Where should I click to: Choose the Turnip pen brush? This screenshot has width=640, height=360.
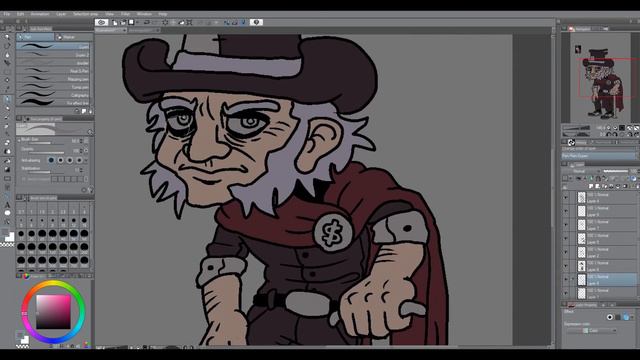click(x=53, y=87)
